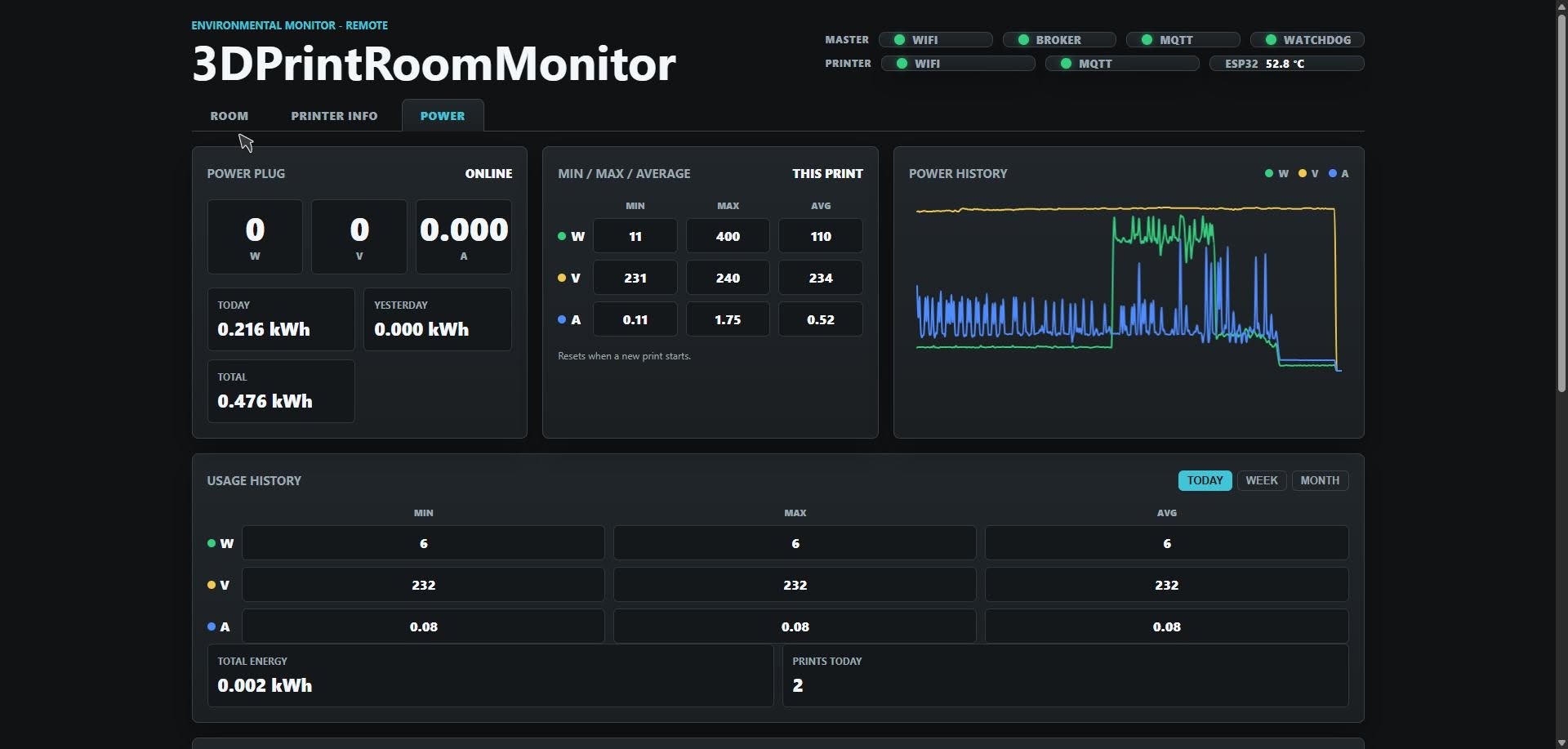The height and width of the screenshot is (749, 1568).
Task: Click the 0.000 amps reading tile
Action: pos(464,237)
